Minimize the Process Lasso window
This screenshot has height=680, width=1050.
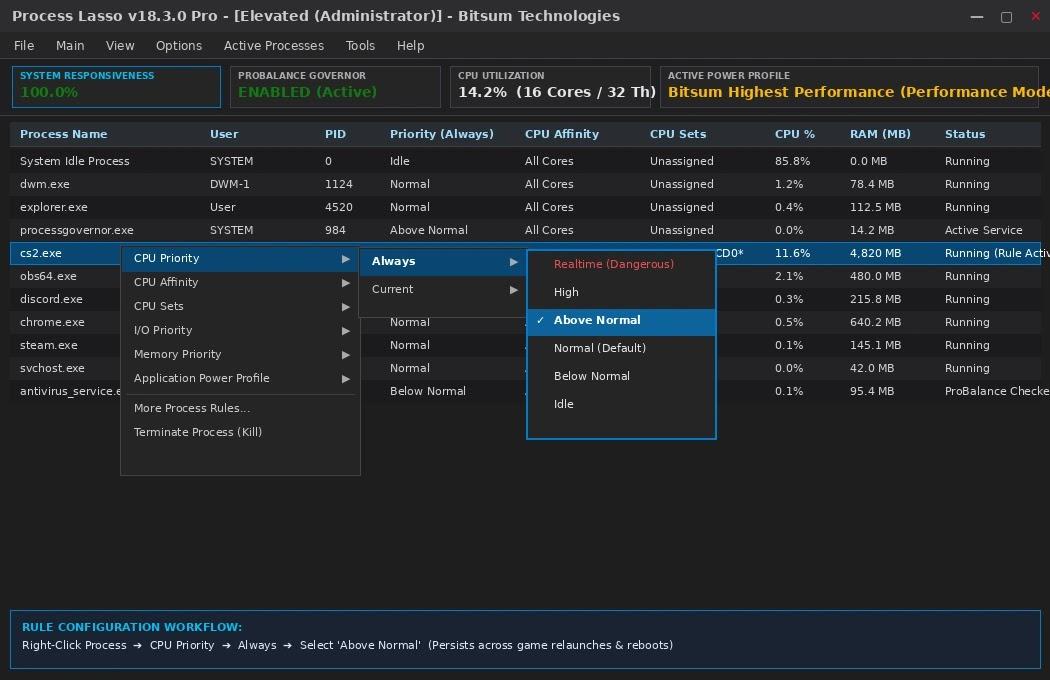(977, 17)
